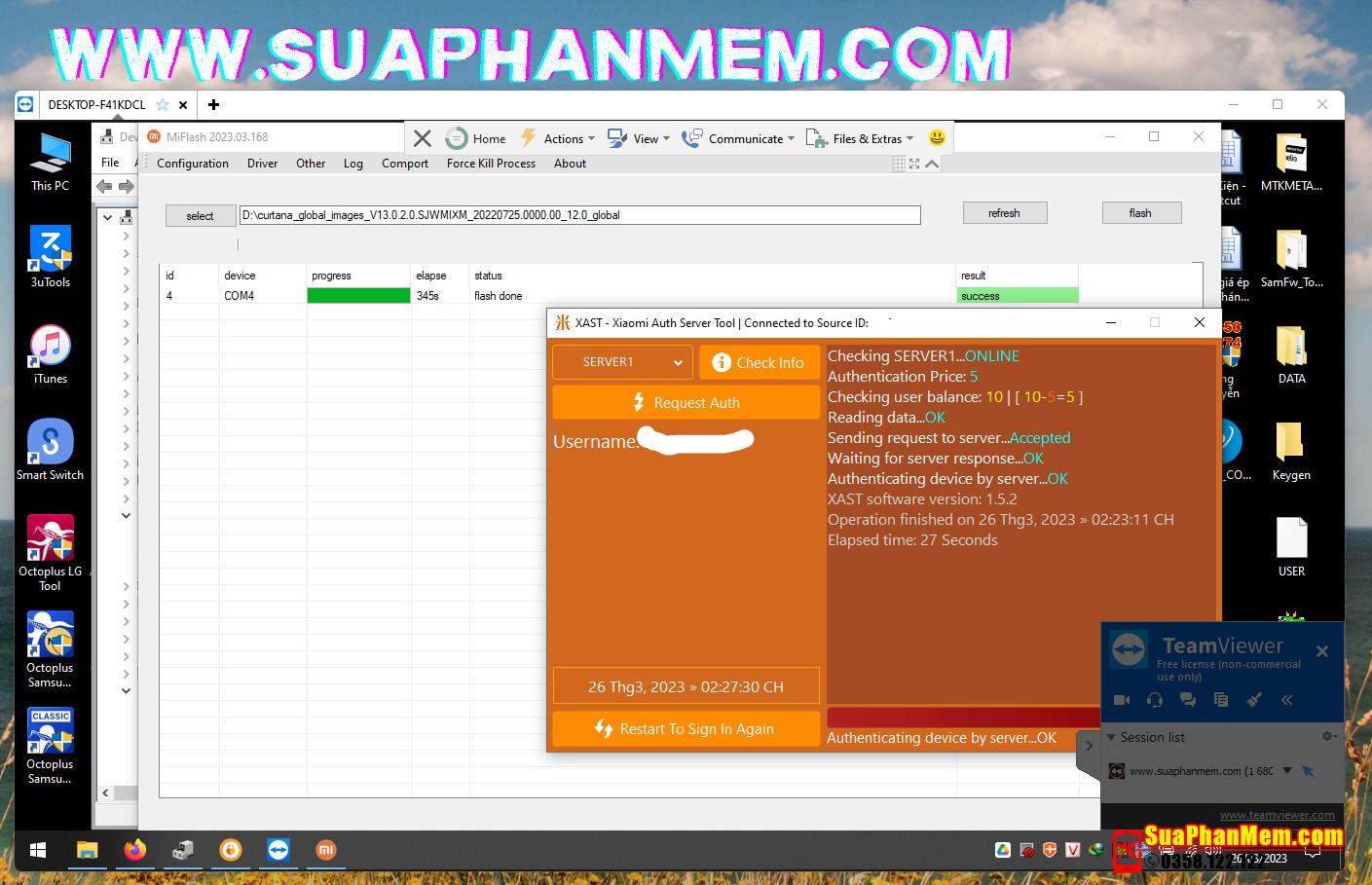This screenshot has width=1372, height=885.
Task: Open the Driver menu
Action: click(262, 164)
